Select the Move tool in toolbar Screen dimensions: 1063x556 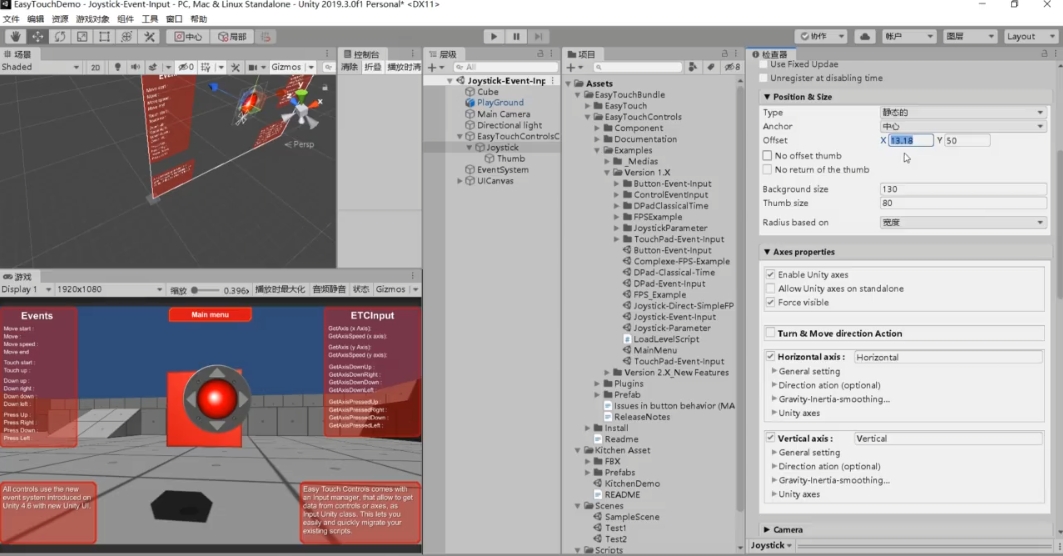(x=37, y=37)
